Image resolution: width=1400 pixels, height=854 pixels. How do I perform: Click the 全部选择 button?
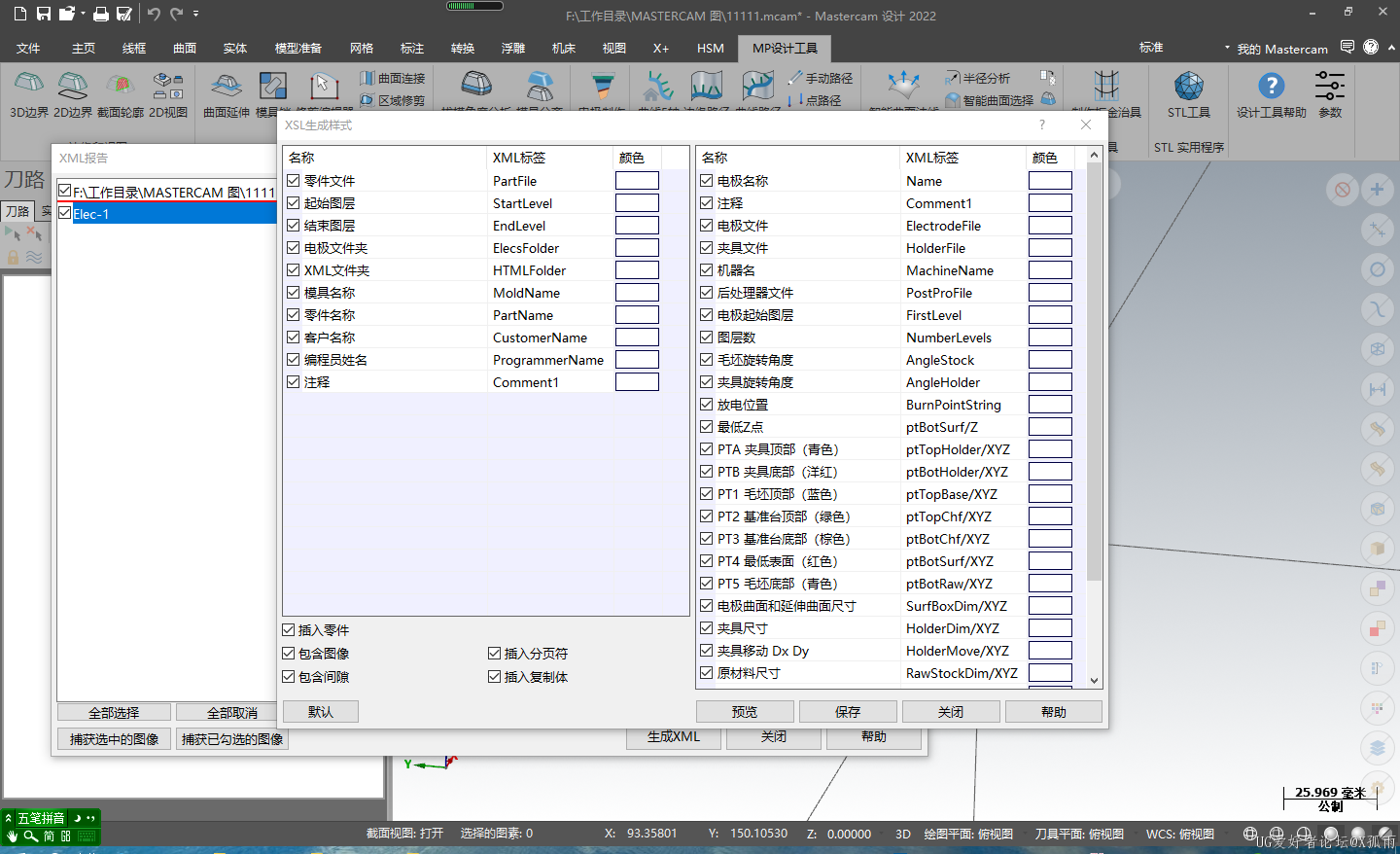point(114,713)
